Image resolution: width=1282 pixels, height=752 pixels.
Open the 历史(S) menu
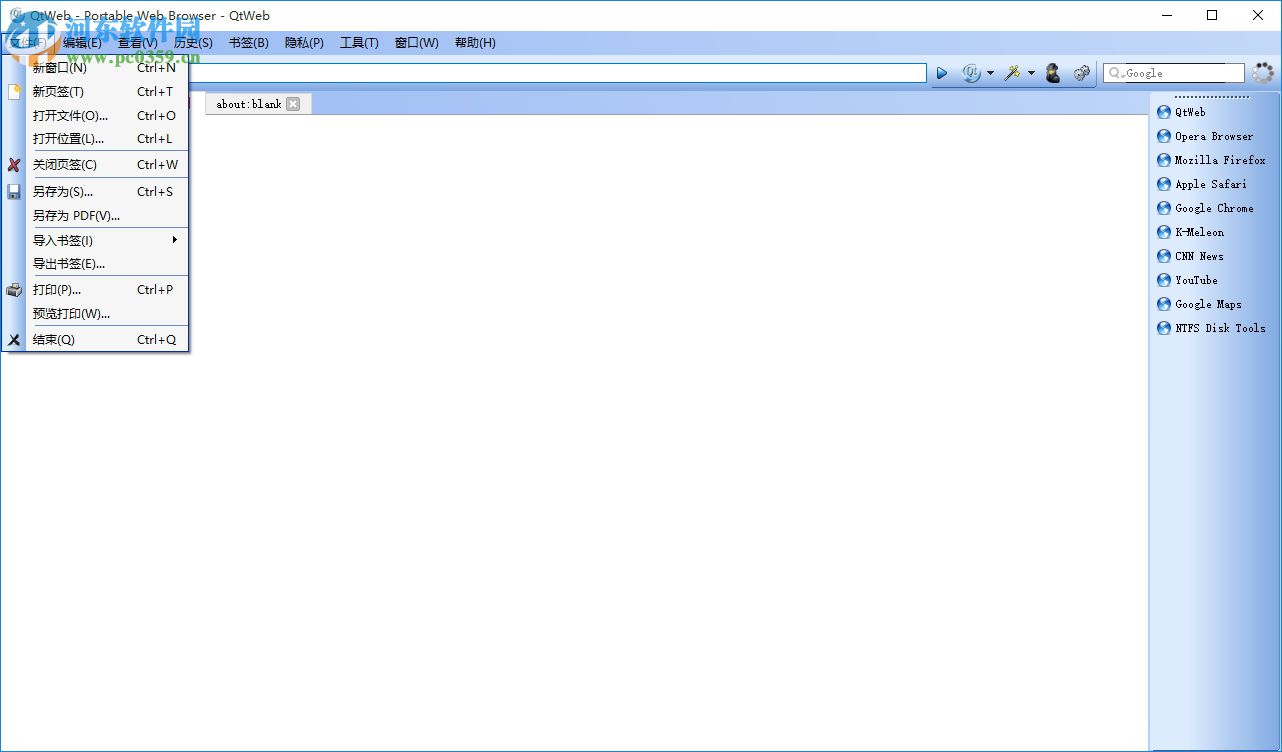(x=193, y=43)
